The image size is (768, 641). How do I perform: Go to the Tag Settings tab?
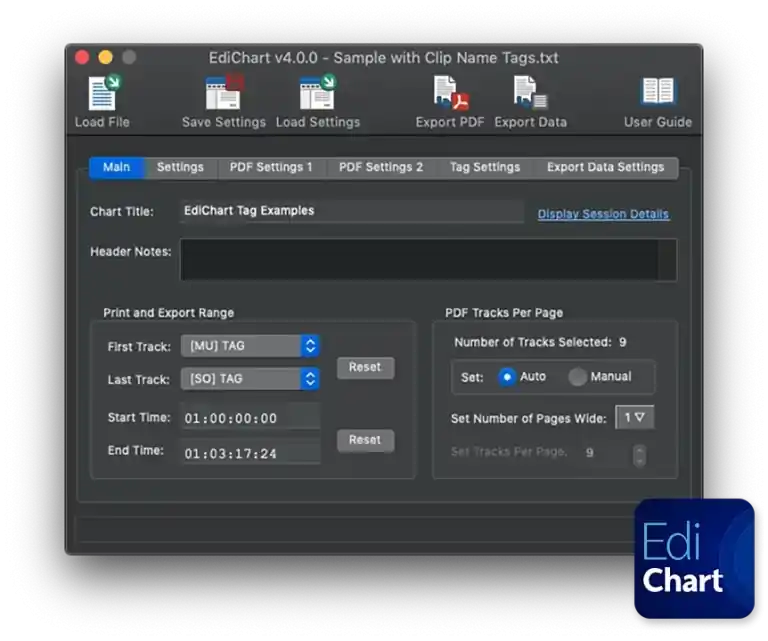click(485, 167)
